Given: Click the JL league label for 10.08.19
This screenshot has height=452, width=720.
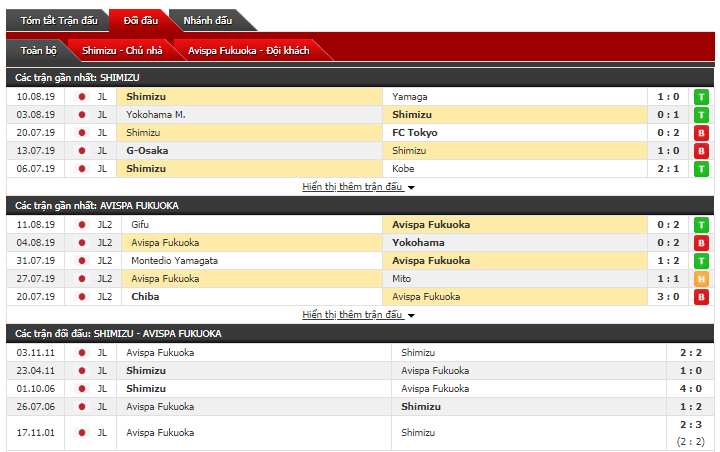Looking at the screenshot, I should 102,97.
